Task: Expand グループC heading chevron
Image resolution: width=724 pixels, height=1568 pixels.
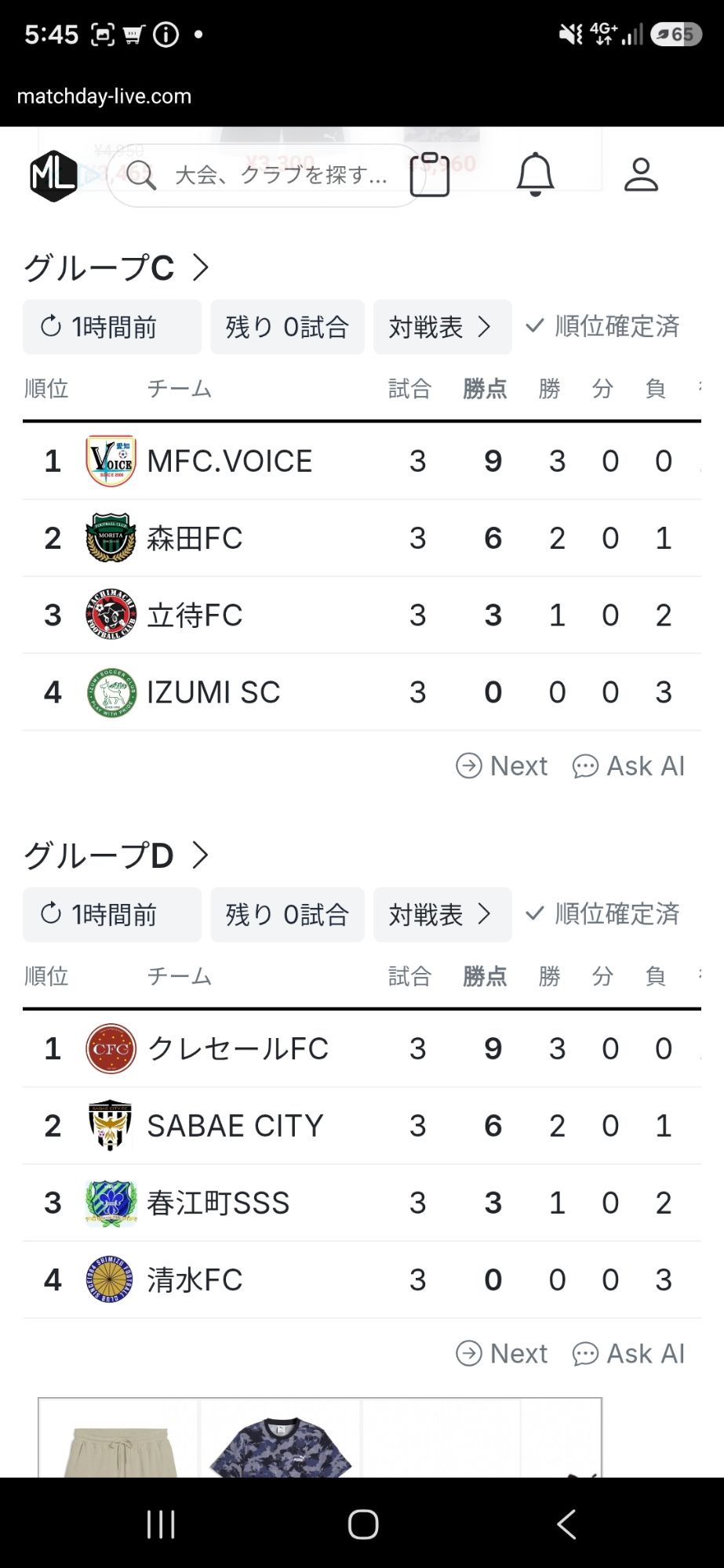Action: pos(201,267)
